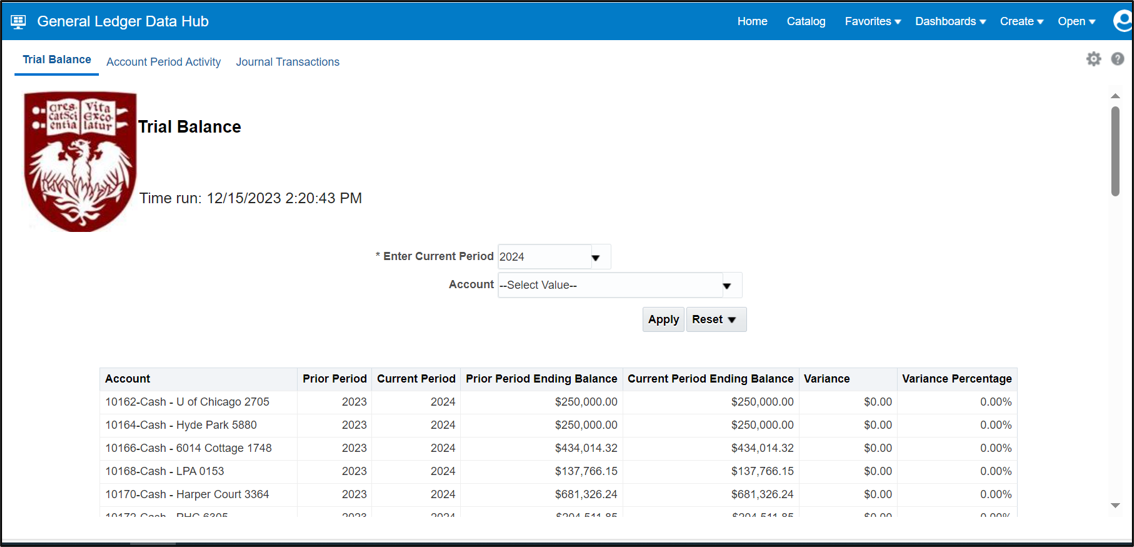Click the Variance column header

[848, 378]
